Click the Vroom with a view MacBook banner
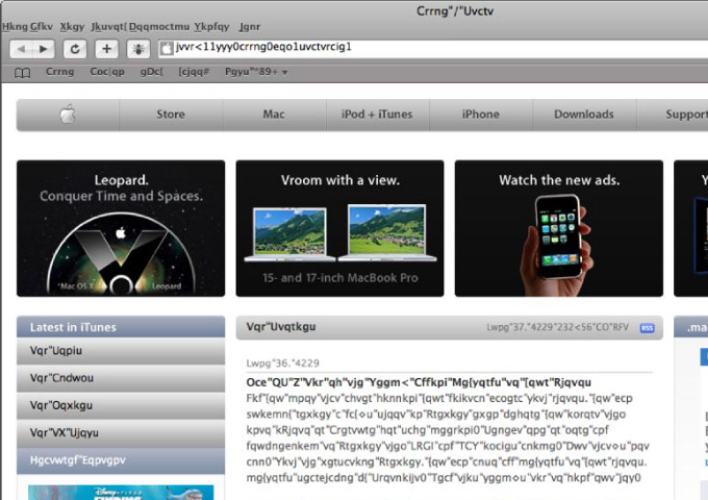The height and width of the screenshot is (500, 708). click(x=340, y=229)
